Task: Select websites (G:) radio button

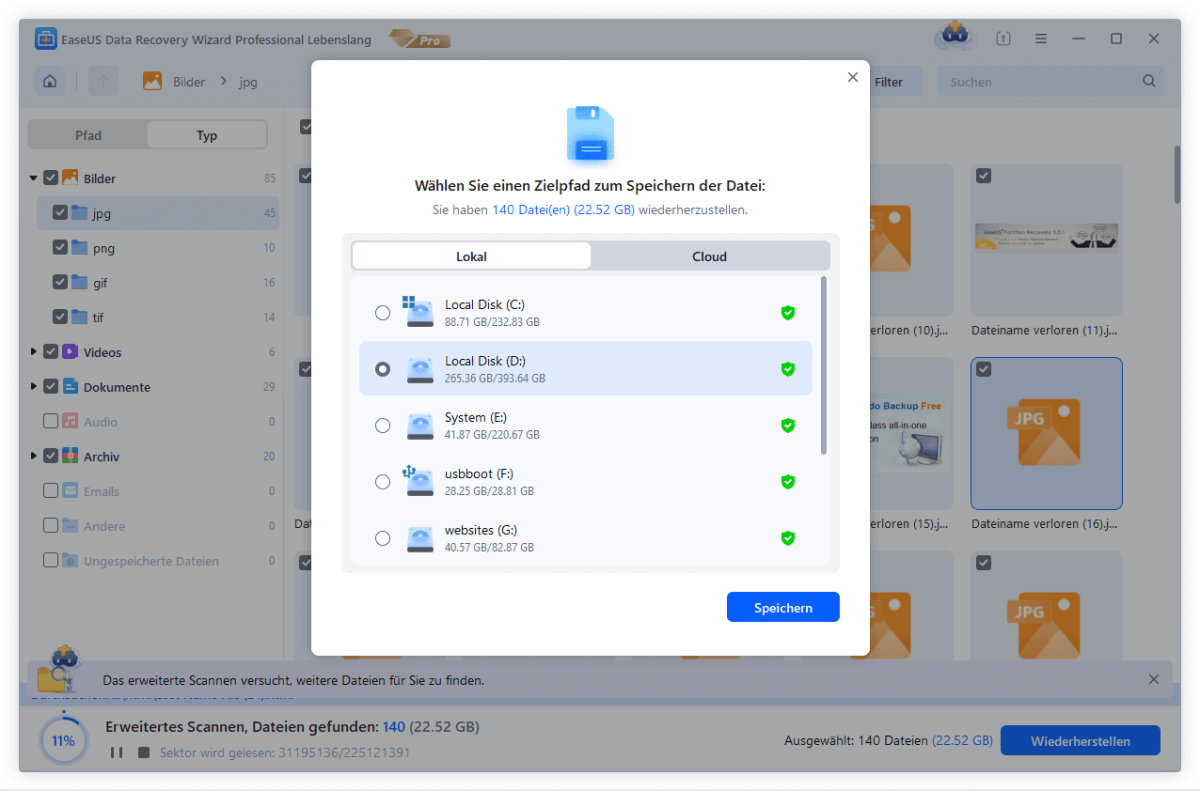Action: click(382, 538)
